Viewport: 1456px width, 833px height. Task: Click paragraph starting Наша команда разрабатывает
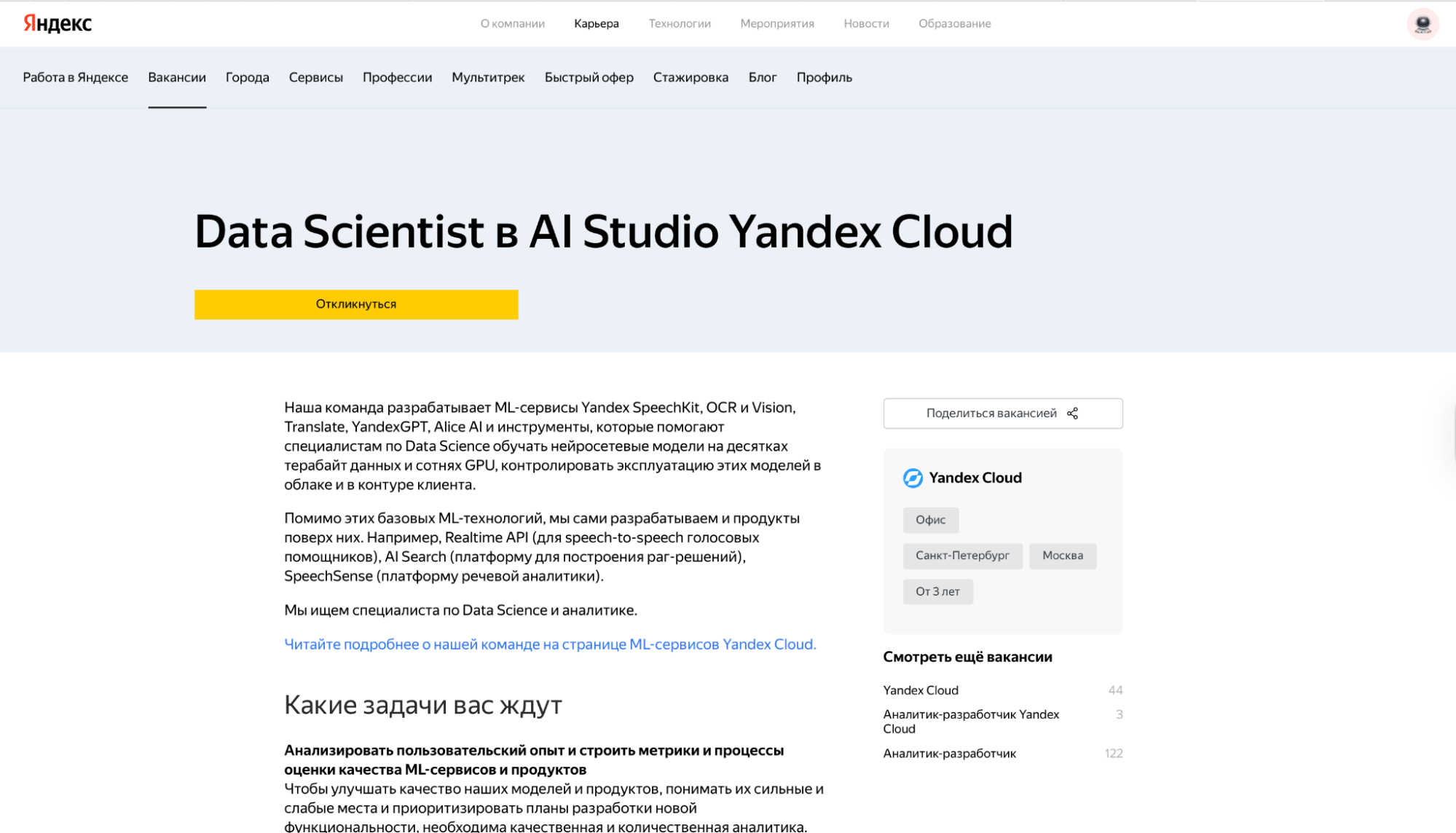tap(553, 446)
